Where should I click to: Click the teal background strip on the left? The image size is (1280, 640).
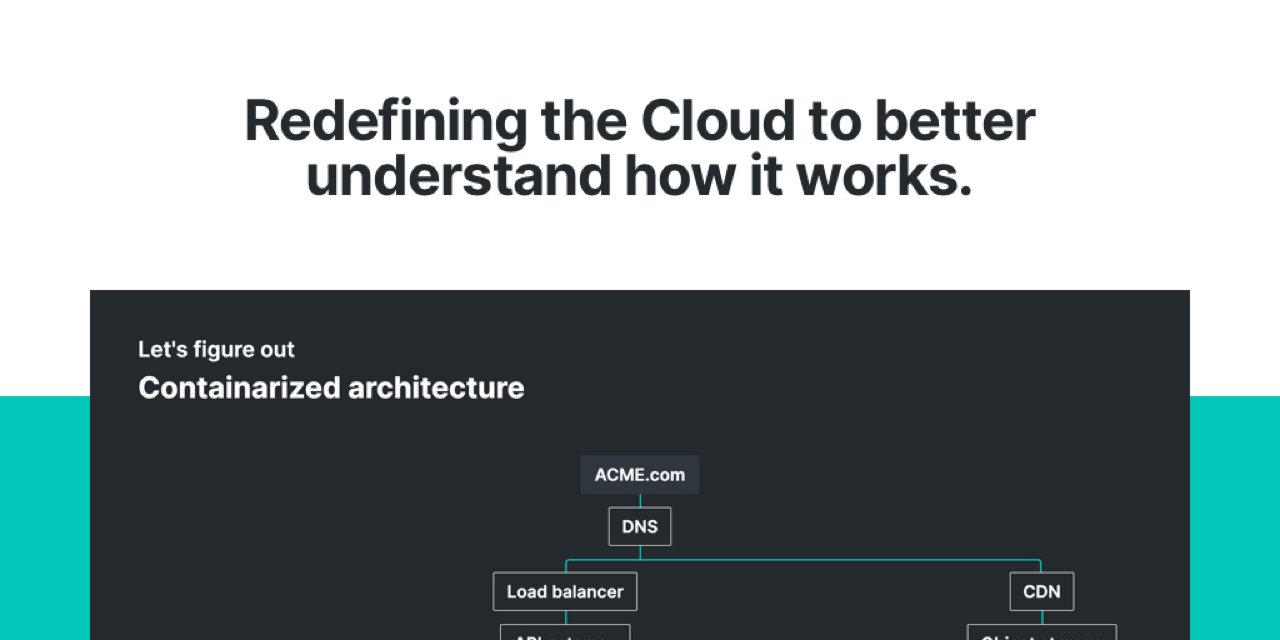pos(45,520)
